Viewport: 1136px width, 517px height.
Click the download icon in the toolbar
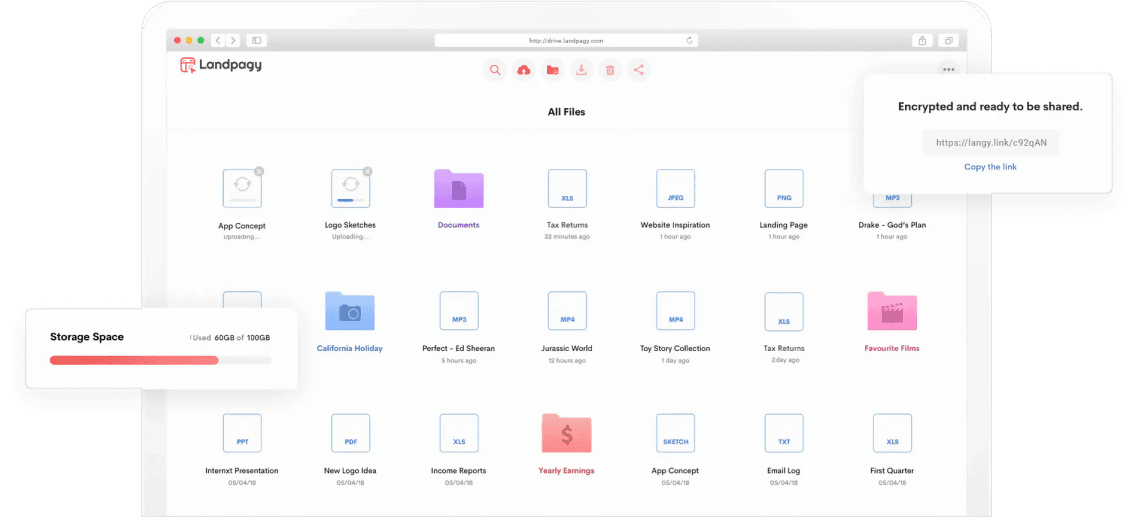(x=581, y=70)
